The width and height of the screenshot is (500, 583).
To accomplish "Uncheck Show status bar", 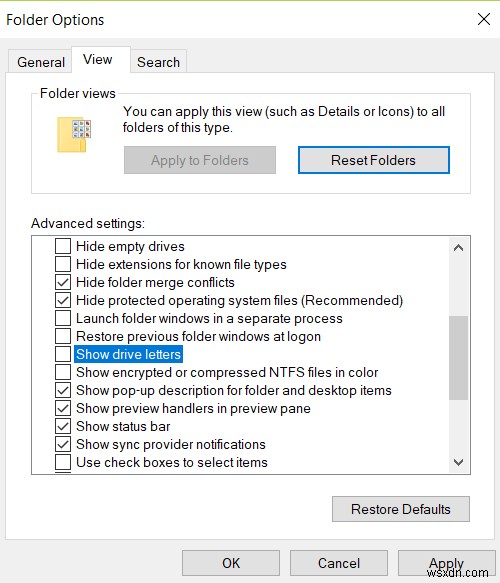I will (x=63, y=426).
